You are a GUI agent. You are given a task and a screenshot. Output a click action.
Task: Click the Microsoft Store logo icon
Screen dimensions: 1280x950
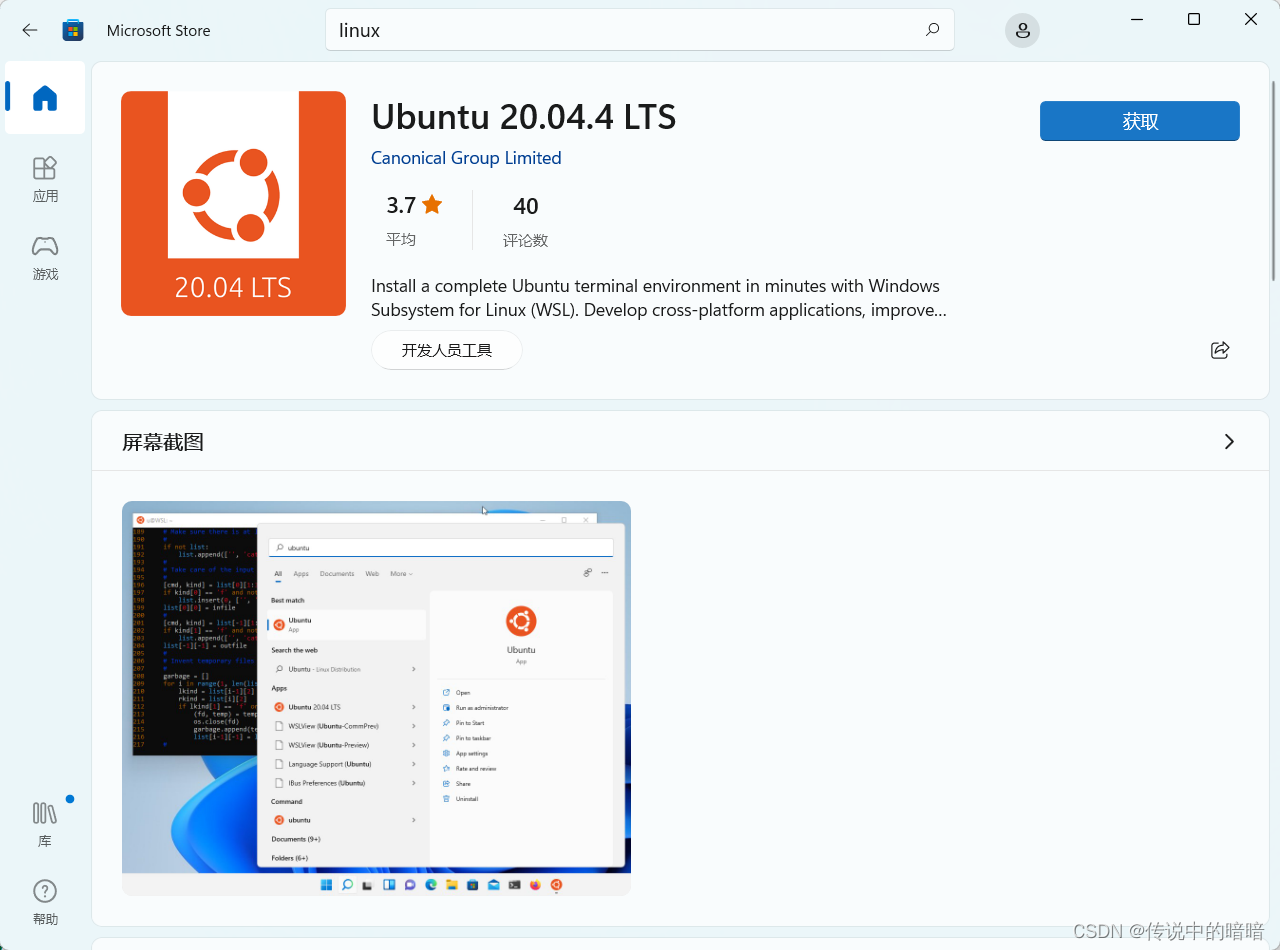click(73, 30)
